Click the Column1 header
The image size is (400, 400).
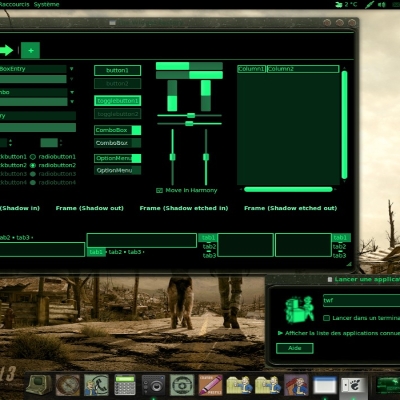coord(251,69)
